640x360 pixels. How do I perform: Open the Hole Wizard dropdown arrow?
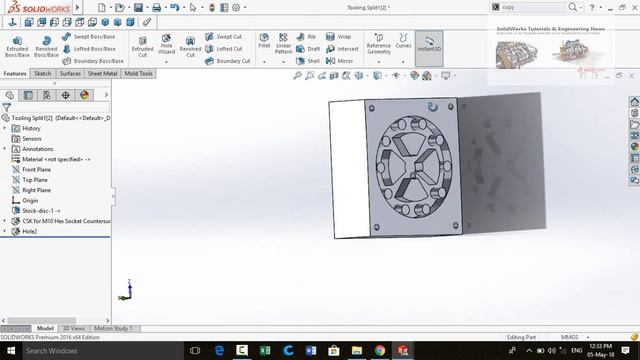pyautogui.click(x=166, y=62)
